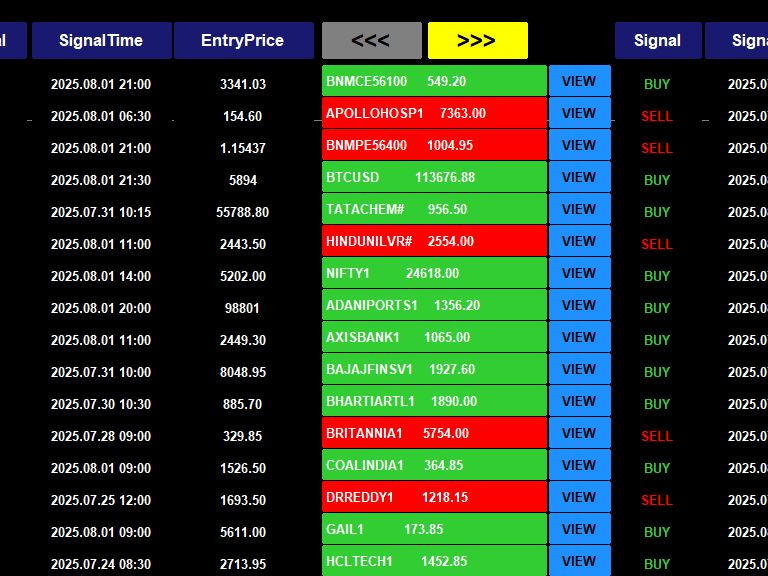This screenshot has width=768, height=576.
Task: Click BUY signal in BTCUSD row
Action: click(657, 180)
